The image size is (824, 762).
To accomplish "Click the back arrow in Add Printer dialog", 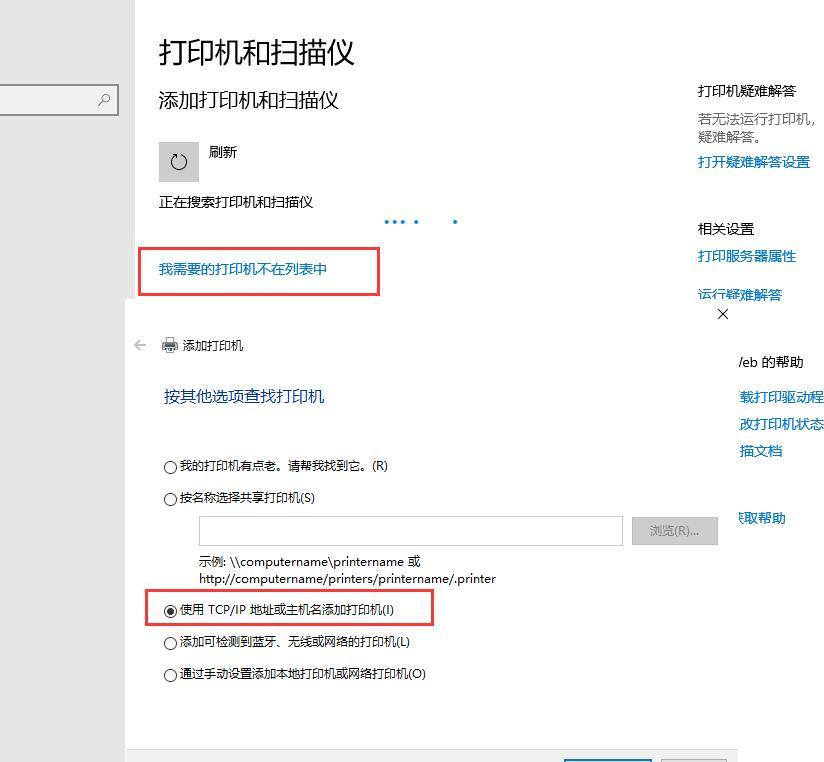I will 139,345.
